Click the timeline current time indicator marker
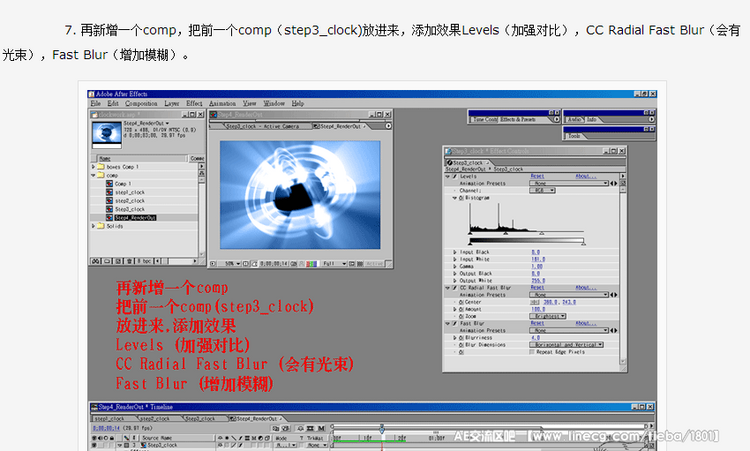 [x=382, y=429]
